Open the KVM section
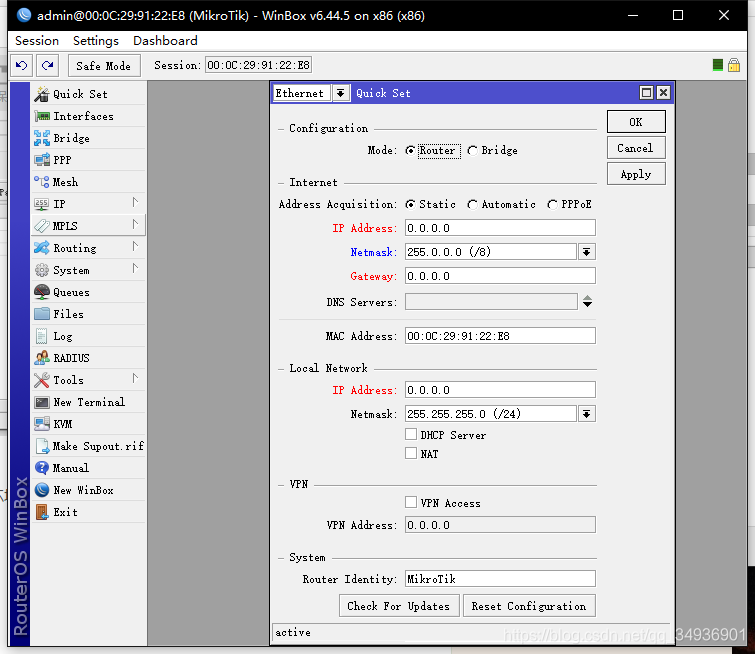Screen dimensions: 755x654 click(x=89, y=424)
